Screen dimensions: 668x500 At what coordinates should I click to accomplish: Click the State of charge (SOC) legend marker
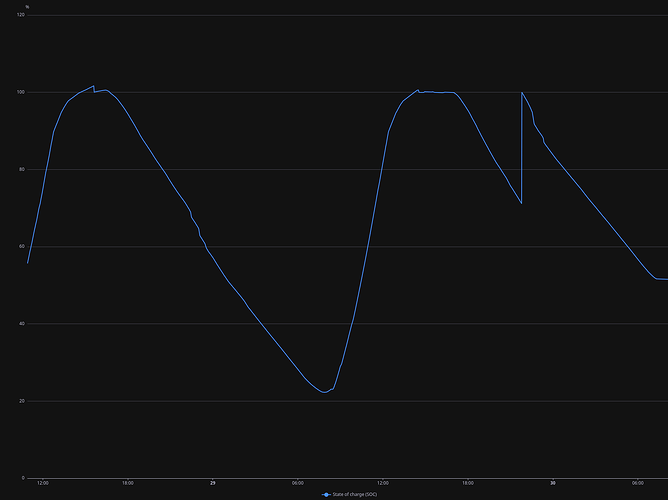(326, 494)
